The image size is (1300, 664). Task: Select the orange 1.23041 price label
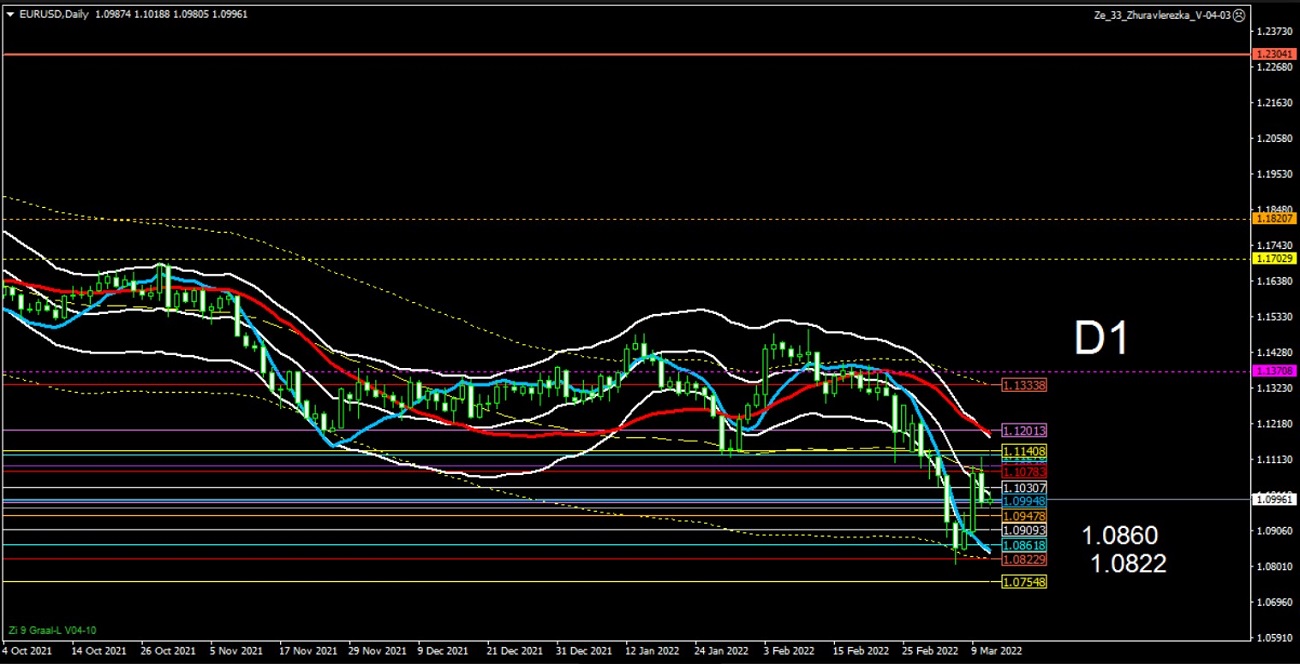(1273, 54)
